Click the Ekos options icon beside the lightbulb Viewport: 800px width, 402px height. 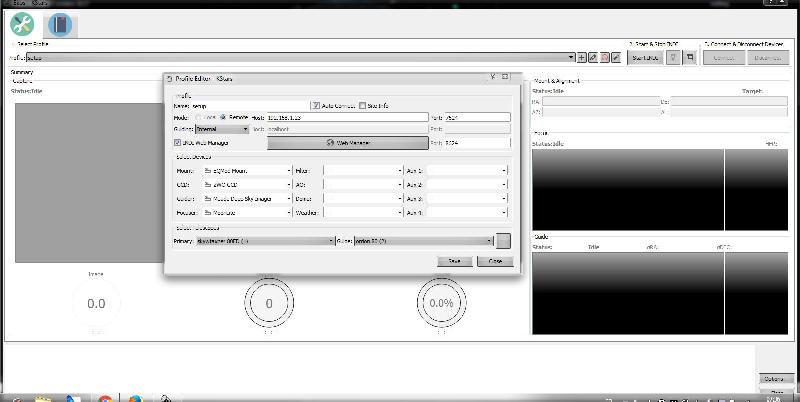690,58
